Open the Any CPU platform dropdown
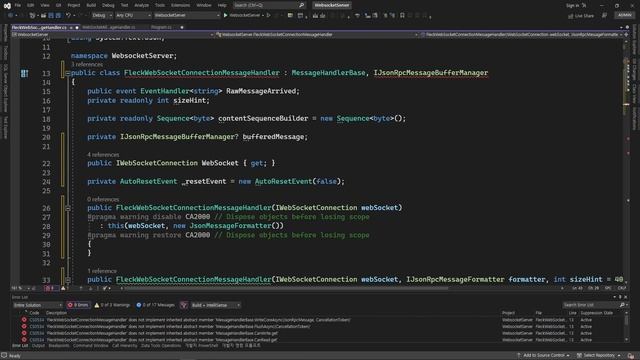This screenshot has height=360, width=640. coord(133,16)
